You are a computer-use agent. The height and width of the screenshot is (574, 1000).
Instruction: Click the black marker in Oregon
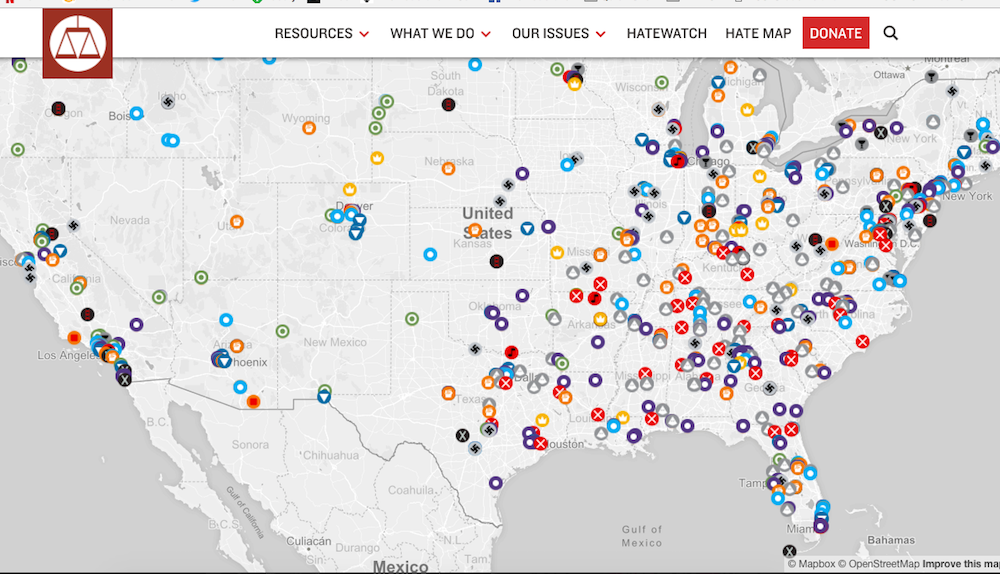[x=59, y=108]
